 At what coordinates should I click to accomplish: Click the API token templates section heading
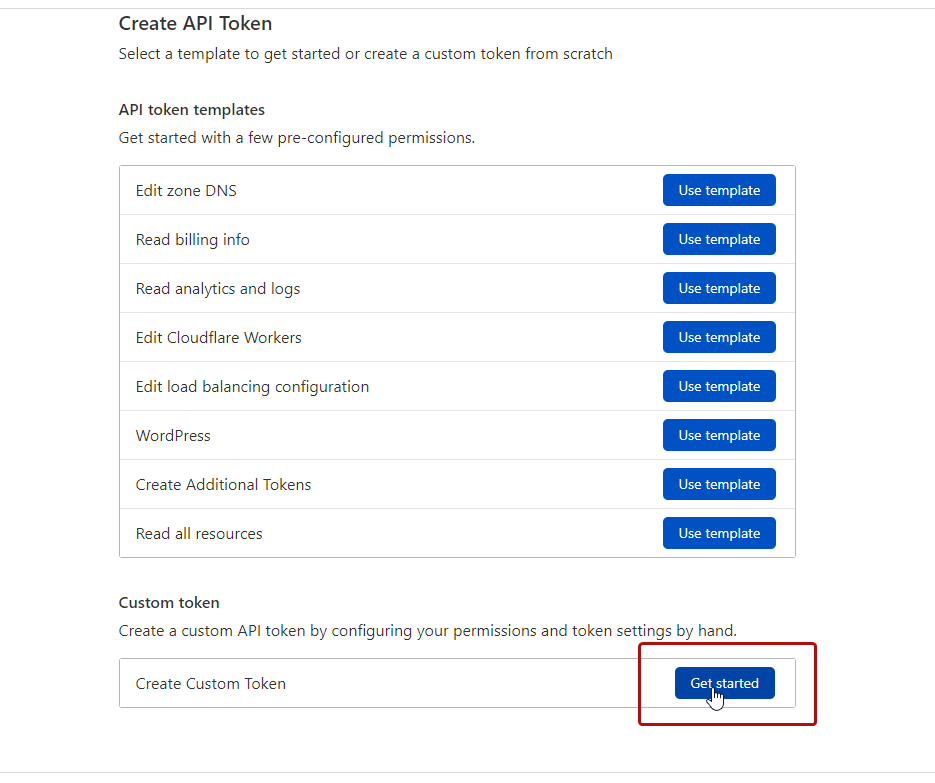[x=191, y=109]
